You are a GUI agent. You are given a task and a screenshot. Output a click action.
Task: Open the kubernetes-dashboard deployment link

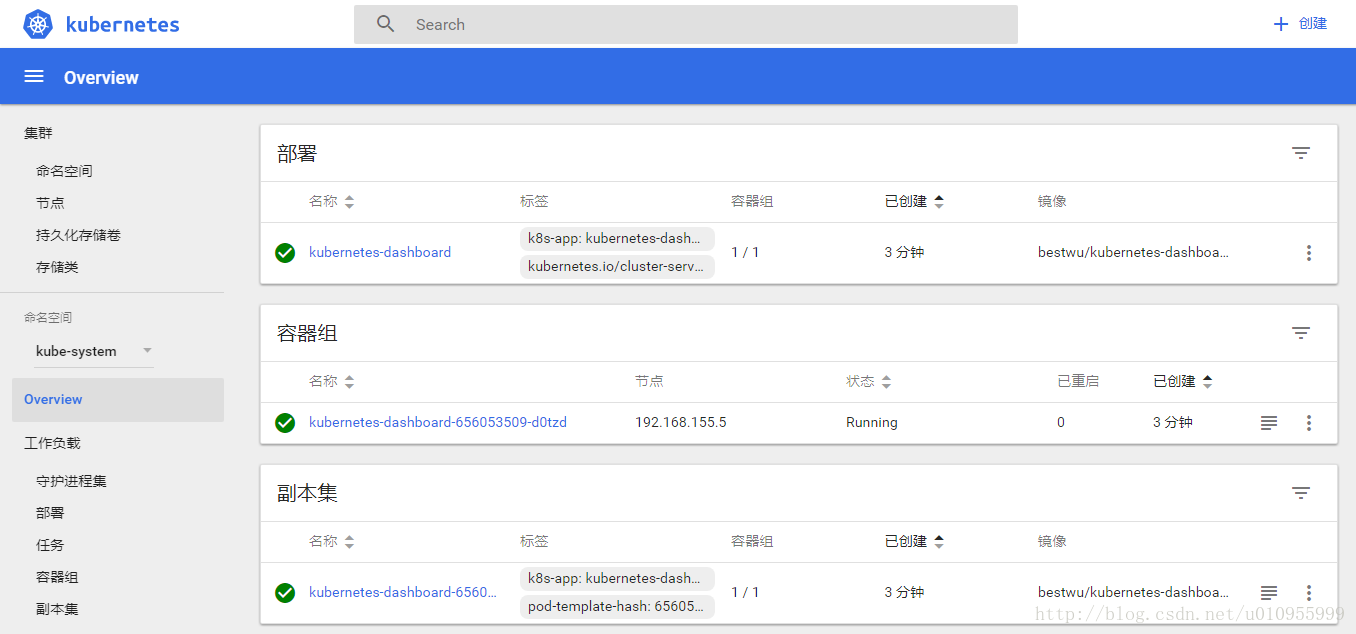[x=380, y=253]
